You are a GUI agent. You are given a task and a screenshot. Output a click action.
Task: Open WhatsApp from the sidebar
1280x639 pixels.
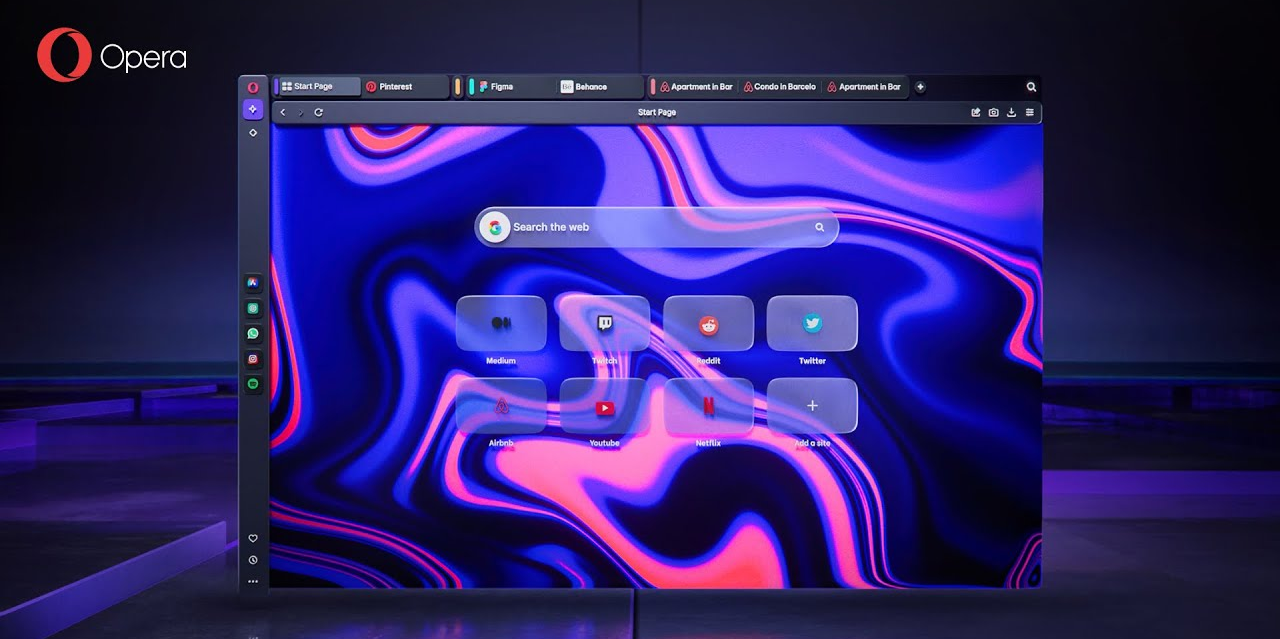(253, 332)
